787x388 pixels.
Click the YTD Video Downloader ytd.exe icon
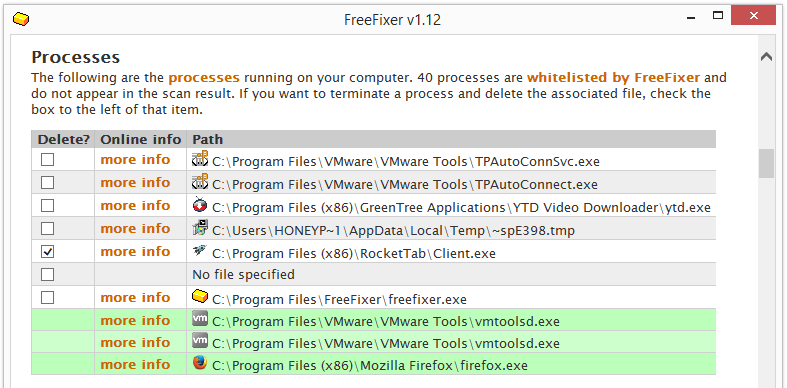200,205
